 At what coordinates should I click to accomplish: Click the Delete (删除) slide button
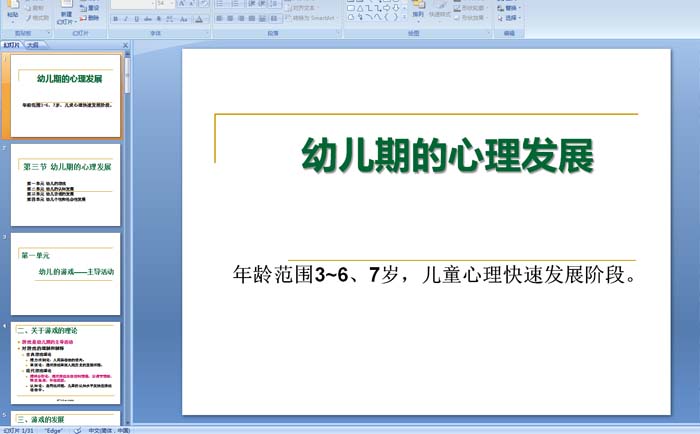(x=89, y=18)
